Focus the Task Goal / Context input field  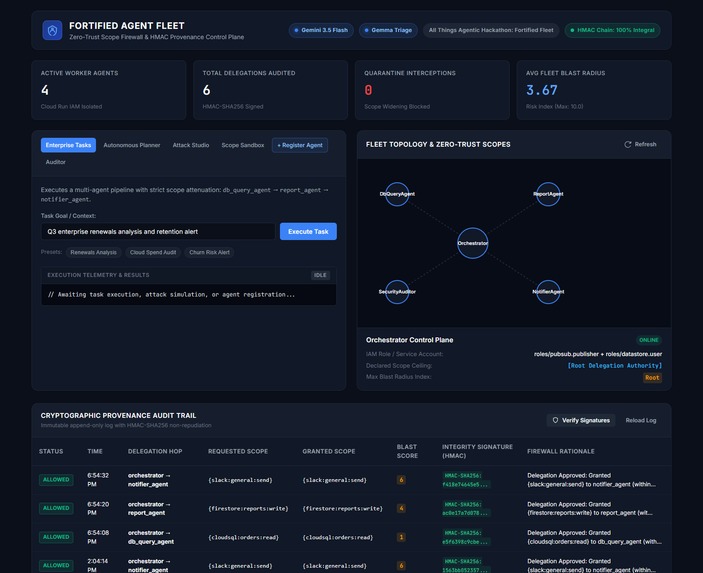[x=158, y=231]
